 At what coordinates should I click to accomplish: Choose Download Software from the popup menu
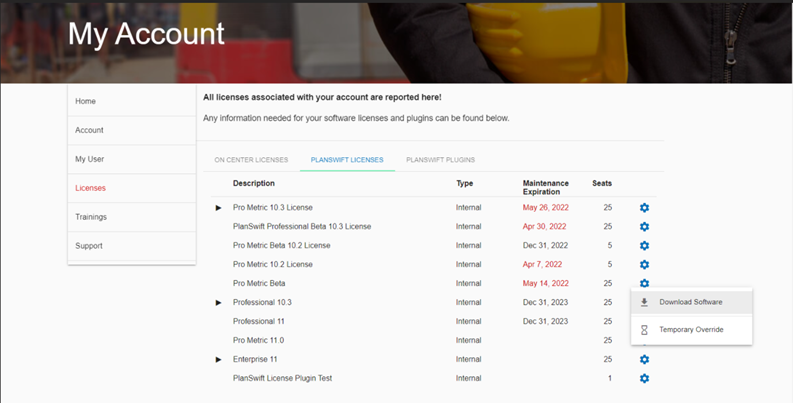click(691, 302)
